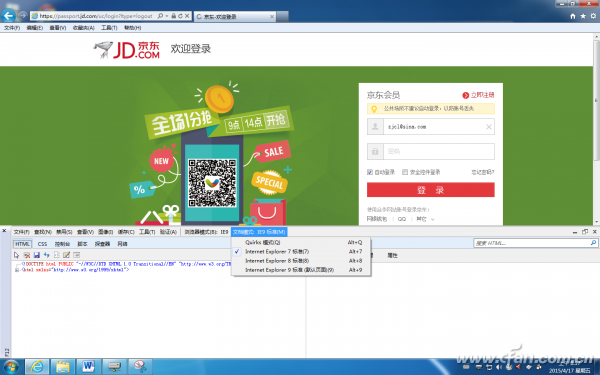This screenshot has width=600, height=375.
Task: Click the 密码 password input field
Action: coord(431,152)
